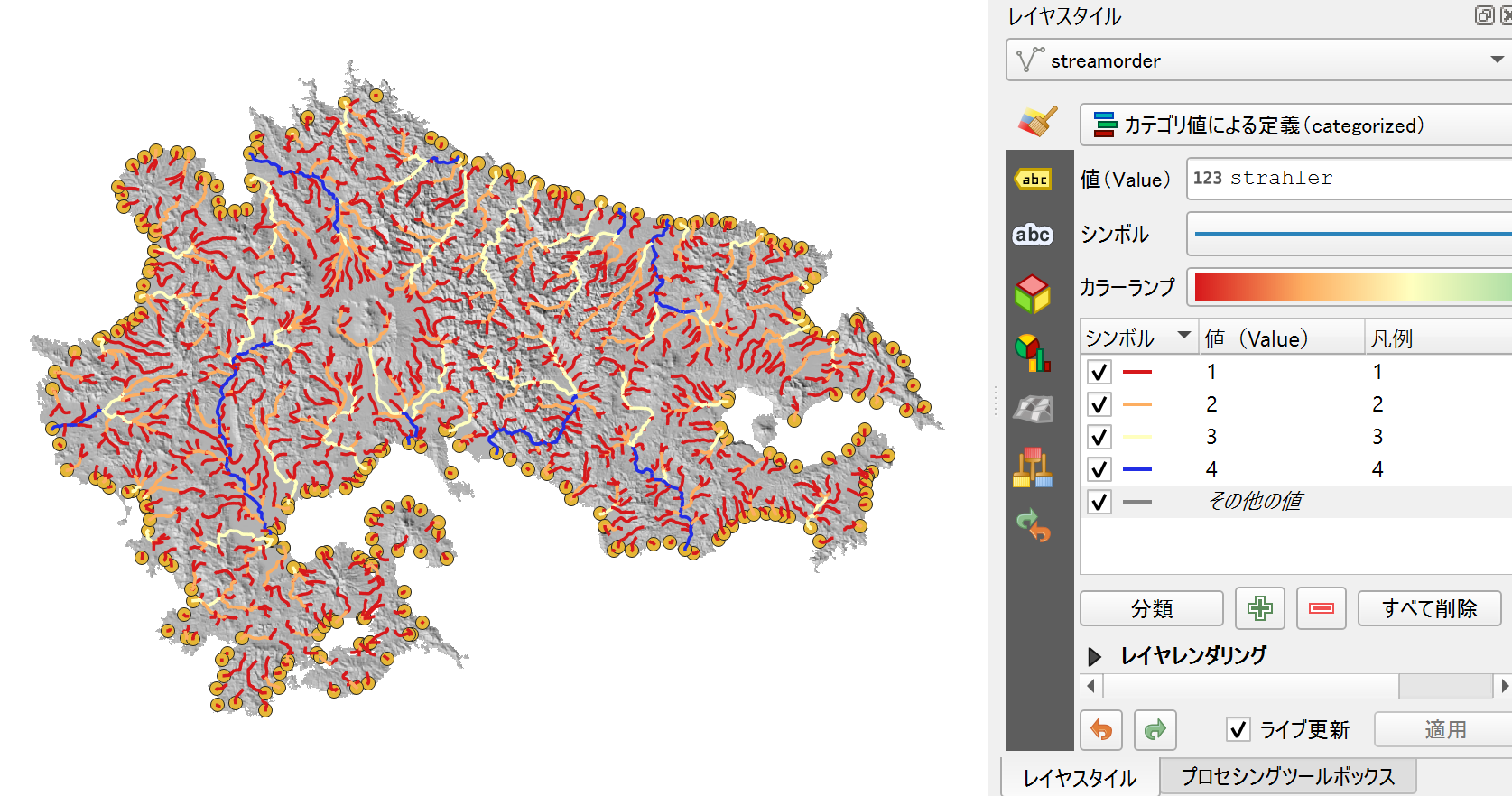Open the streamorder layer dropdown
Screen dimensions: 1512x796
[1259, 60]
